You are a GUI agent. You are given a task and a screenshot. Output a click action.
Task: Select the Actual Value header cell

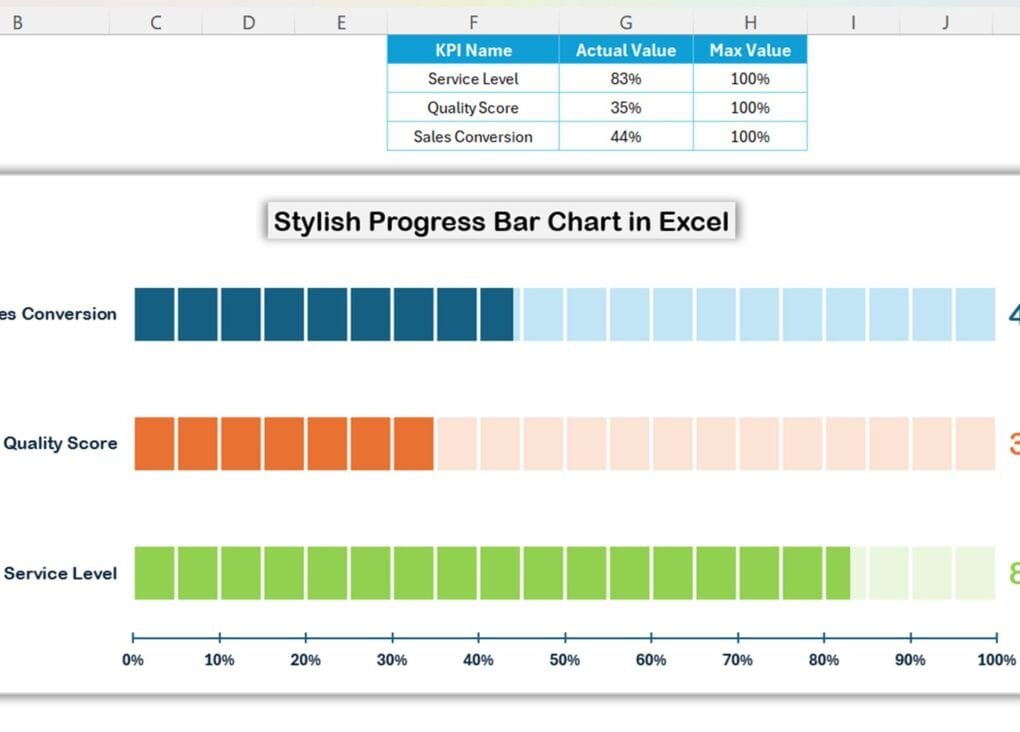pyautogui.click(x=626, y=50)
